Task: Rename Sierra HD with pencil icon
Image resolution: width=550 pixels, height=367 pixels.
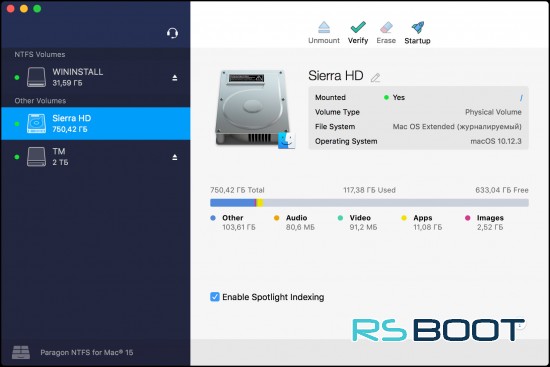Action: [x=375, y=78]
